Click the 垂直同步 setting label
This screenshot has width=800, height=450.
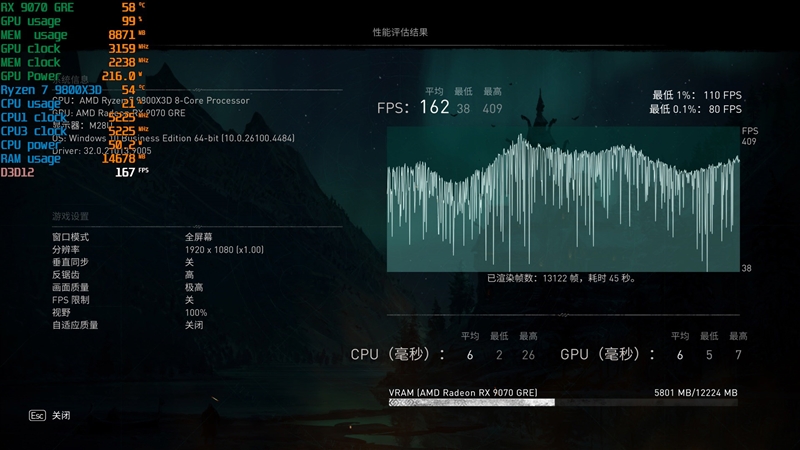pos(70,262)
